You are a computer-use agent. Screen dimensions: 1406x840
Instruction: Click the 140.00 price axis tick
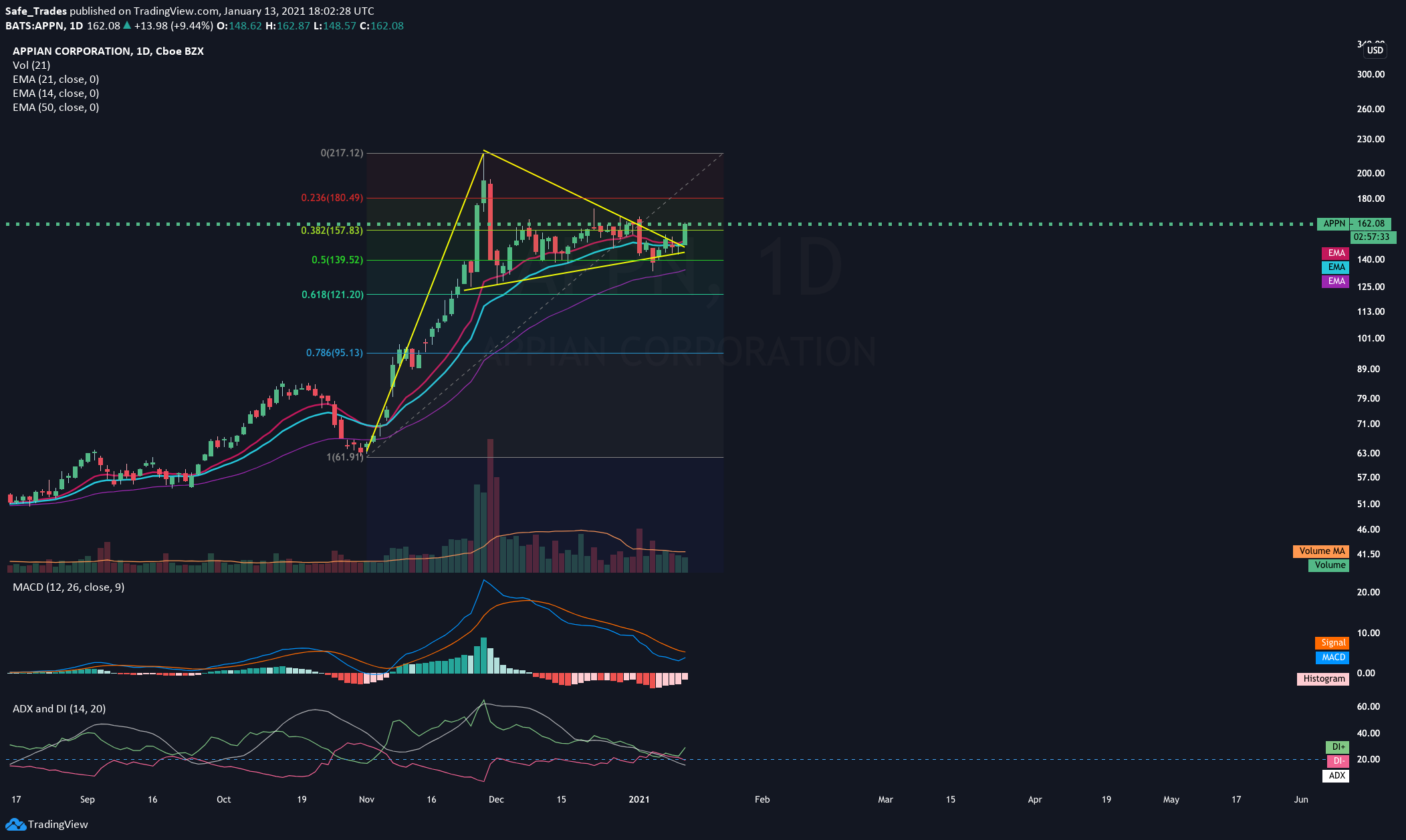coord(1371,259)
